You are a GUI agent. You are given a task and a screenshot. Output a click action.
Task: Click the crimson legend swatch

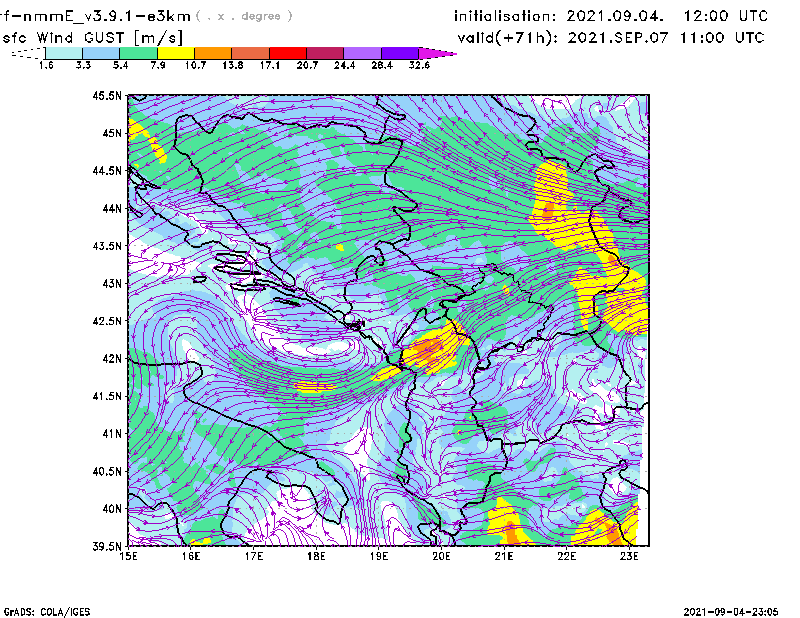tap(326, 53)
